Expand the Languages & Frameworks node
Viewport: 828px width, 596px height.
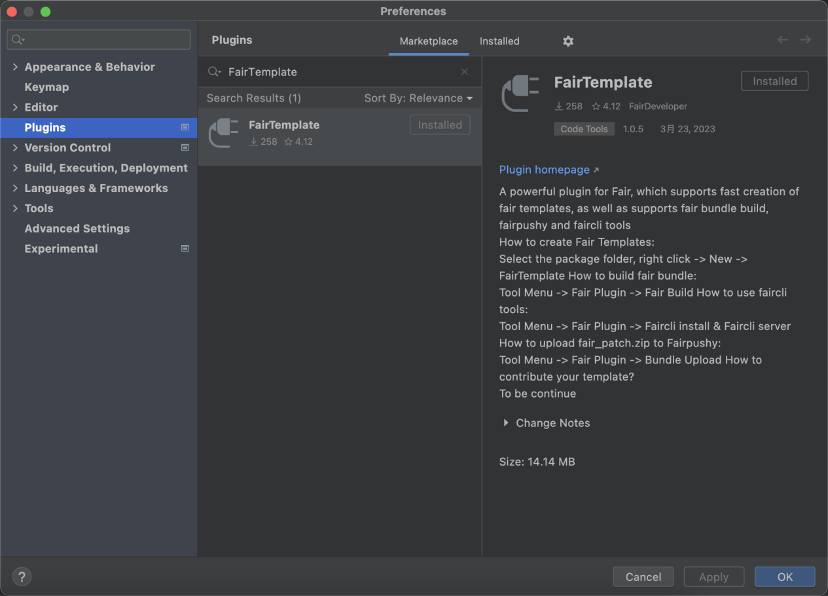click(x=15, y=188)
